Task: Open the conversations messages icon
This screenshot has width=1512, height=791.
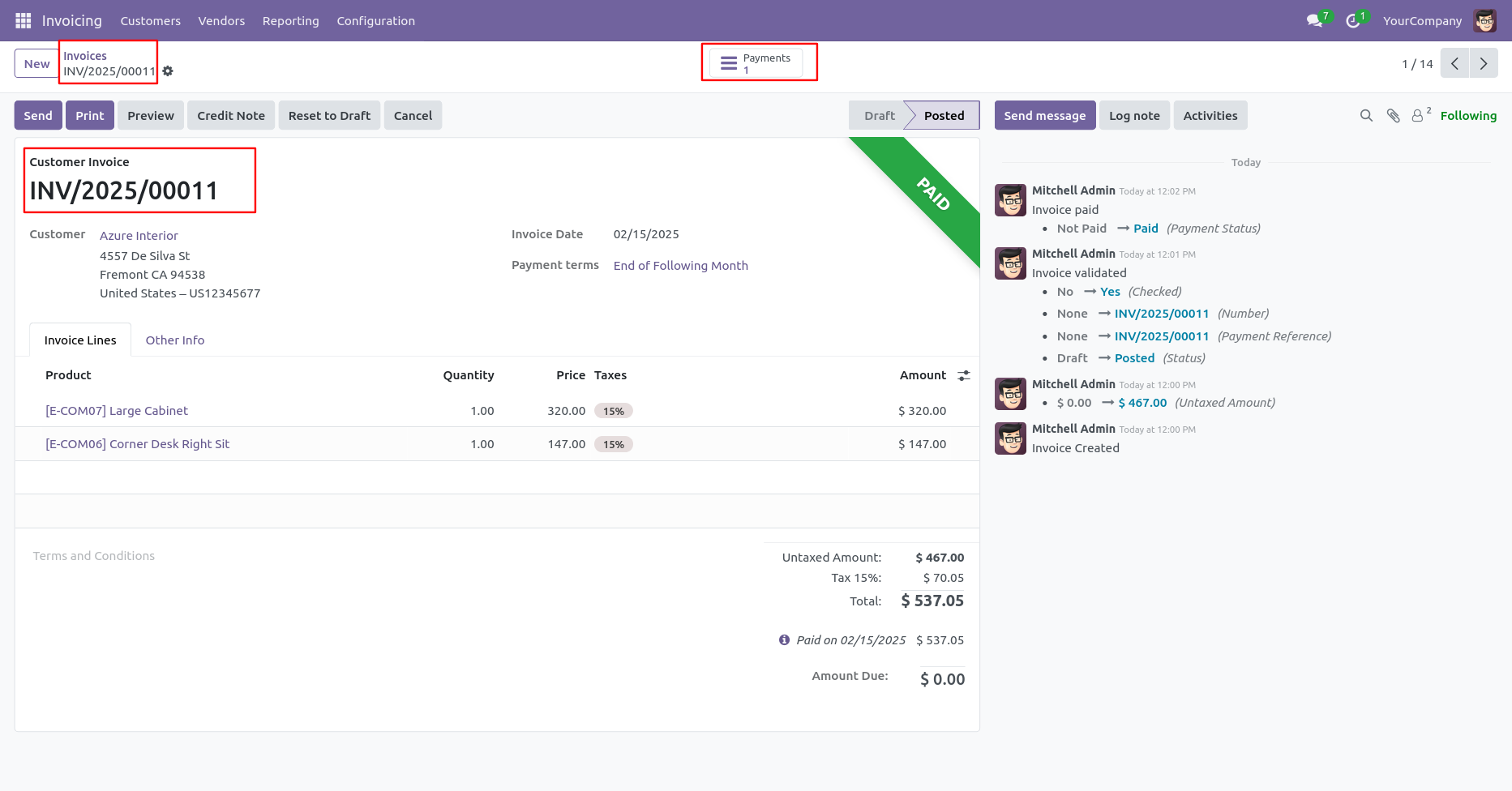Action: 1314,20
